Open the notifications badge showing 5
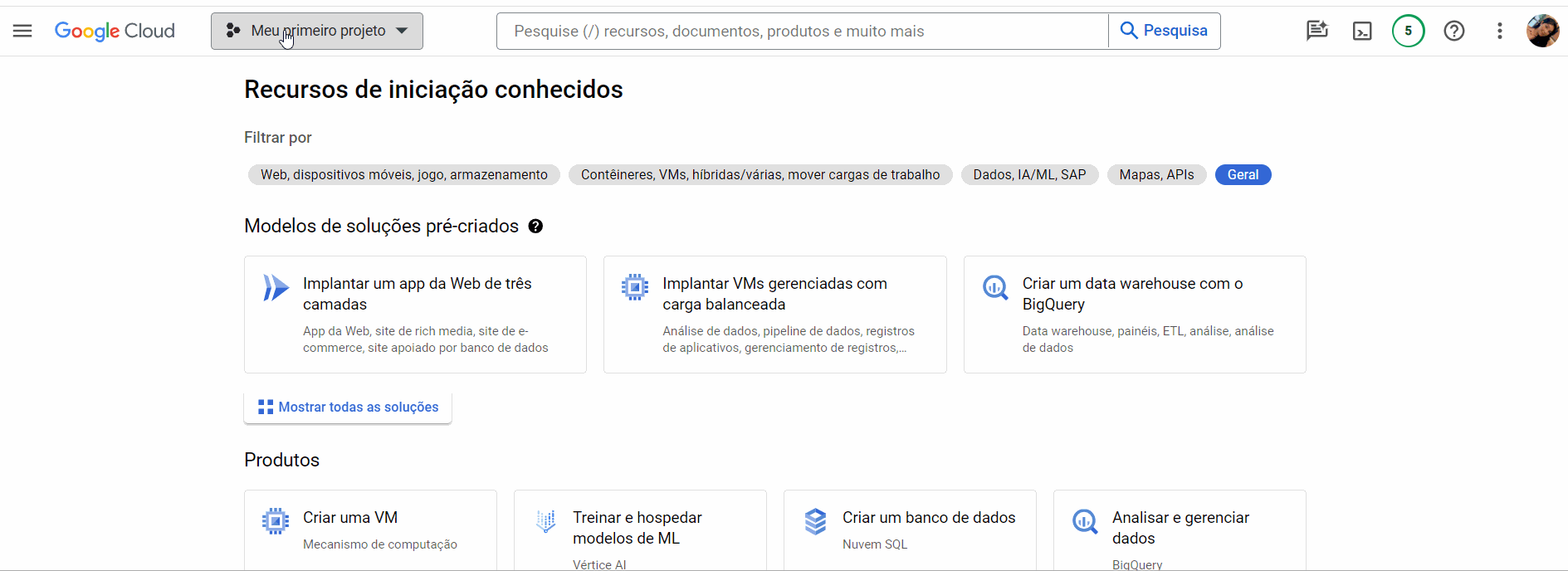Viewport: 1568px width, 571px height. [1408, 31]
